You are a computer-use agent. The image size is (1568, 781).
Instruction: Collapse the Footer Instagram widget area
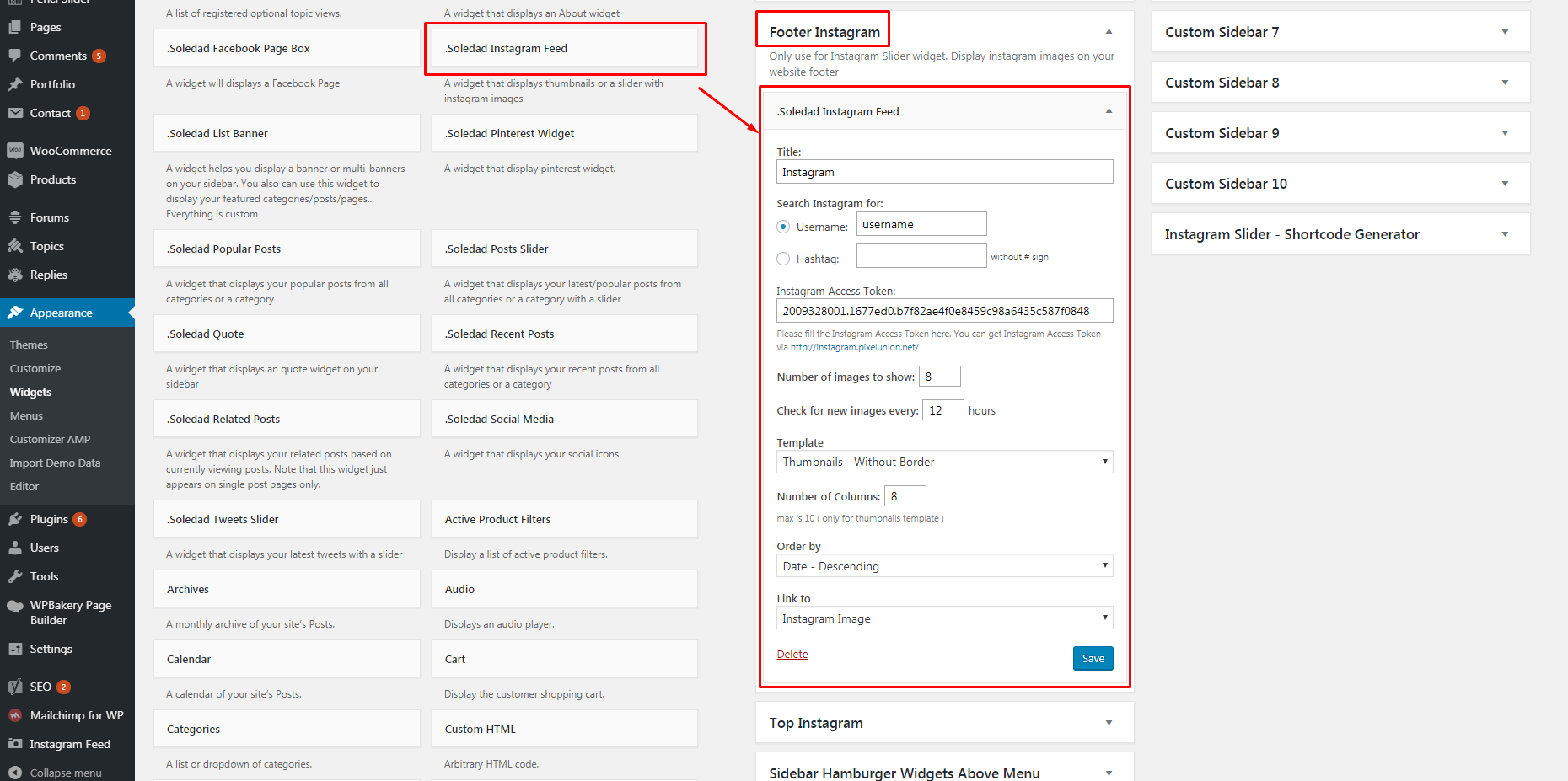click(x=1109, y=32)
